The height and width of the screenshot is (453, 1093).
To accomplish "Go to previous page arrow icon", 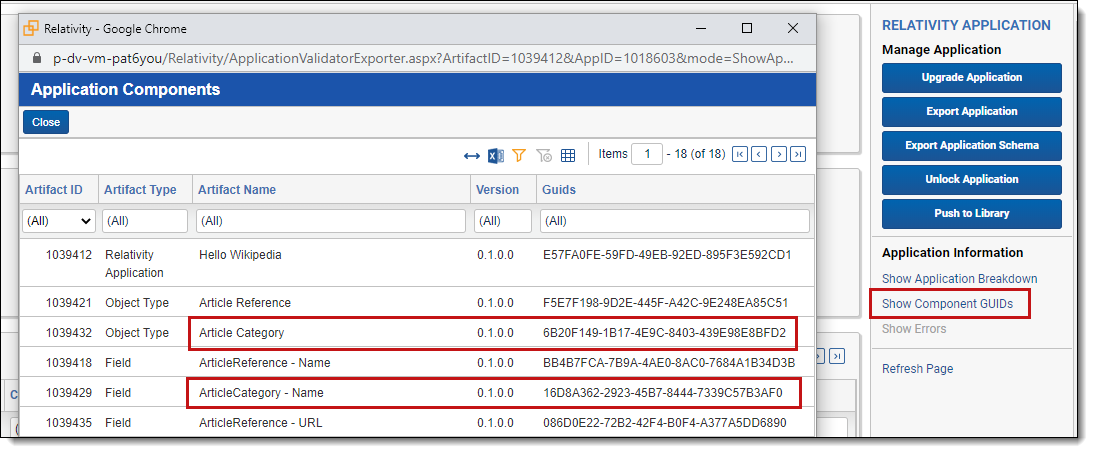I will pyautogui.click(x=759, y=154).
